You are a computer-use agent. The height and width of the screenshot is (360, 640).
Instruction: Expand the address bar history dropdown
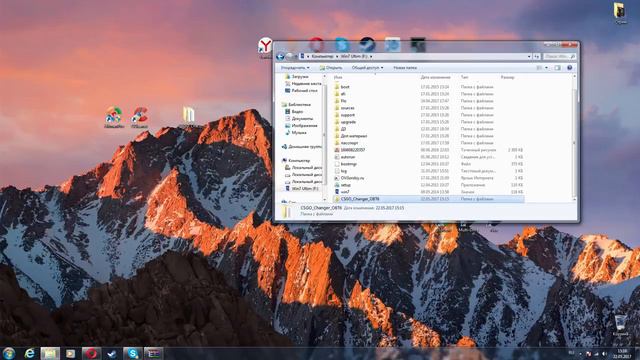(x=529, y=56)
